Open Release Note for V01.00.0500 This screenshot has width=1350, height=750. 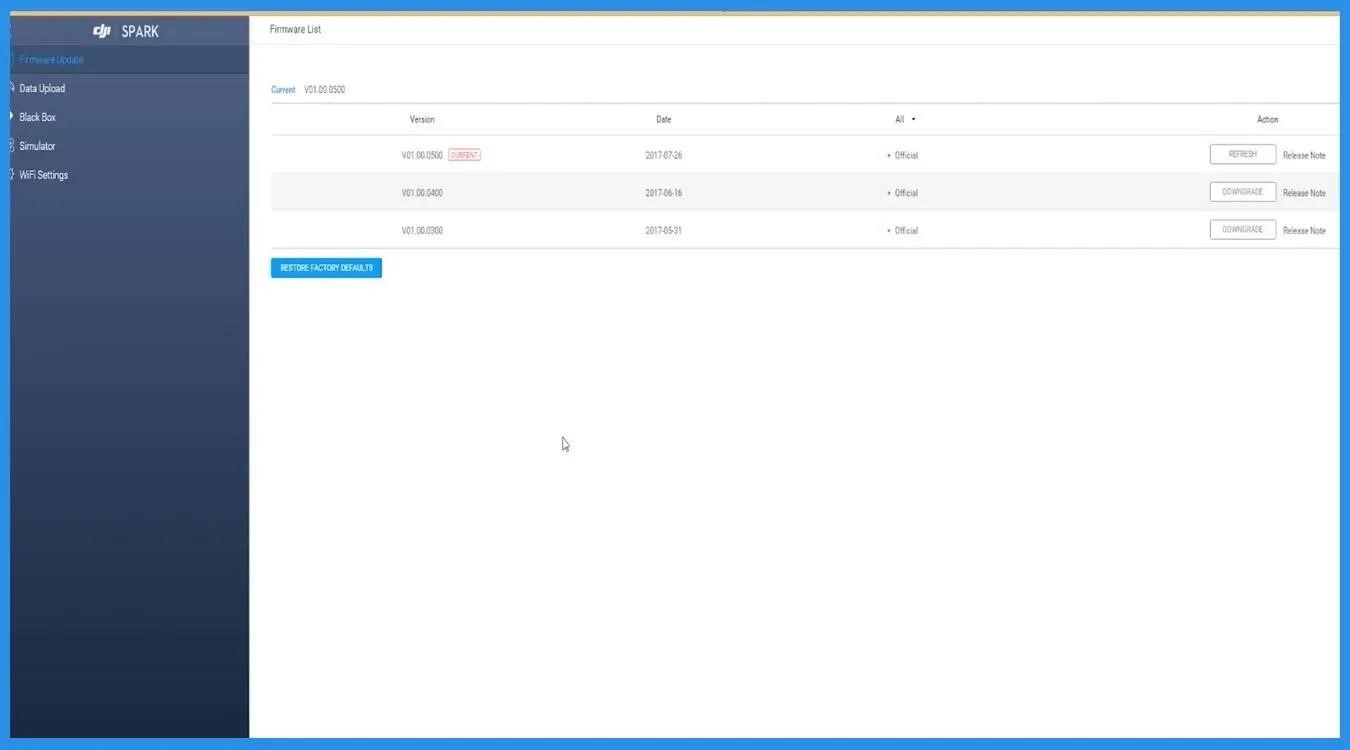[x=1304, y=156]
